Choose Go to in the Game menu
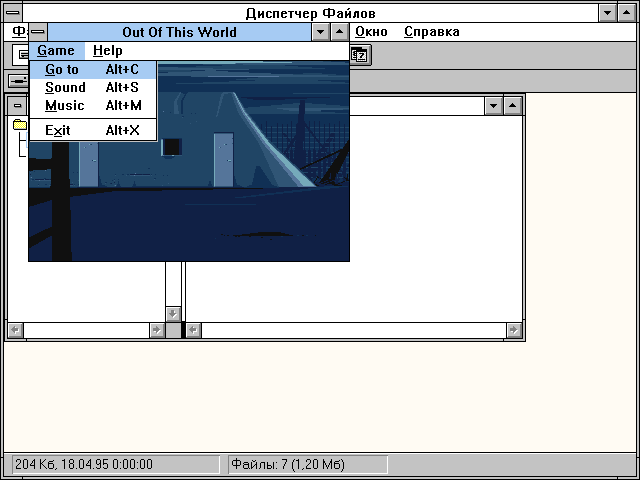Screen dimensions: 640x480 tap(93, 70)
